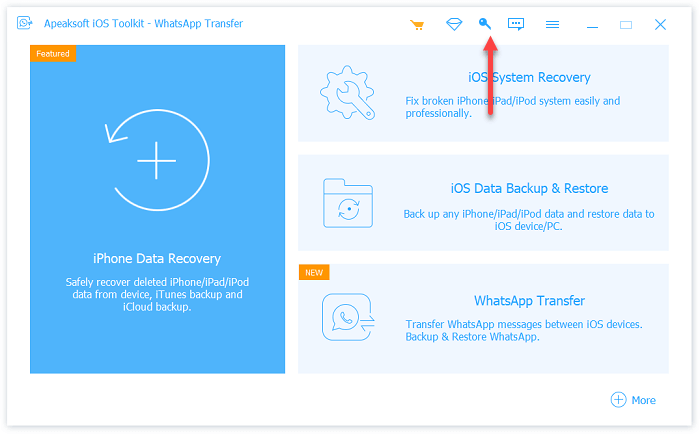Click the NEW badge on WhatsApp Transfer
Viewport: 700px width, 434px height.
(x=314, y=272)
